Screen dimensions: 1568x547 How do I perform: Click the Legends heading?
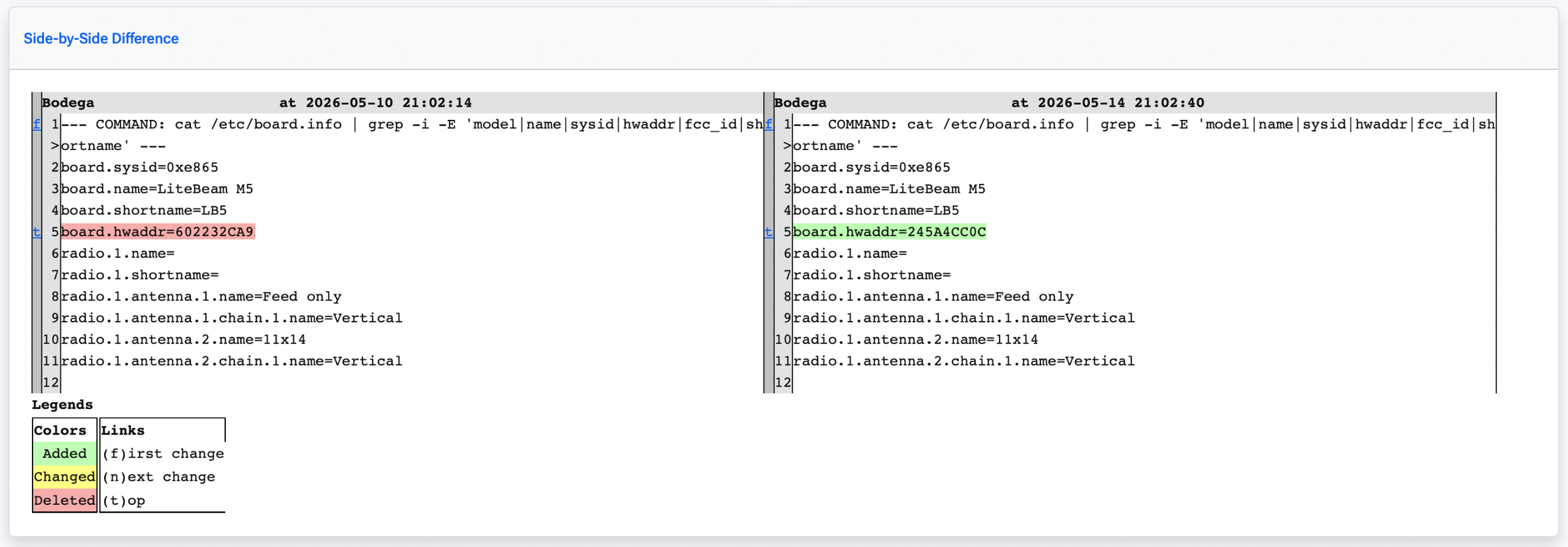pyautogui.click(x=62, y=405)
